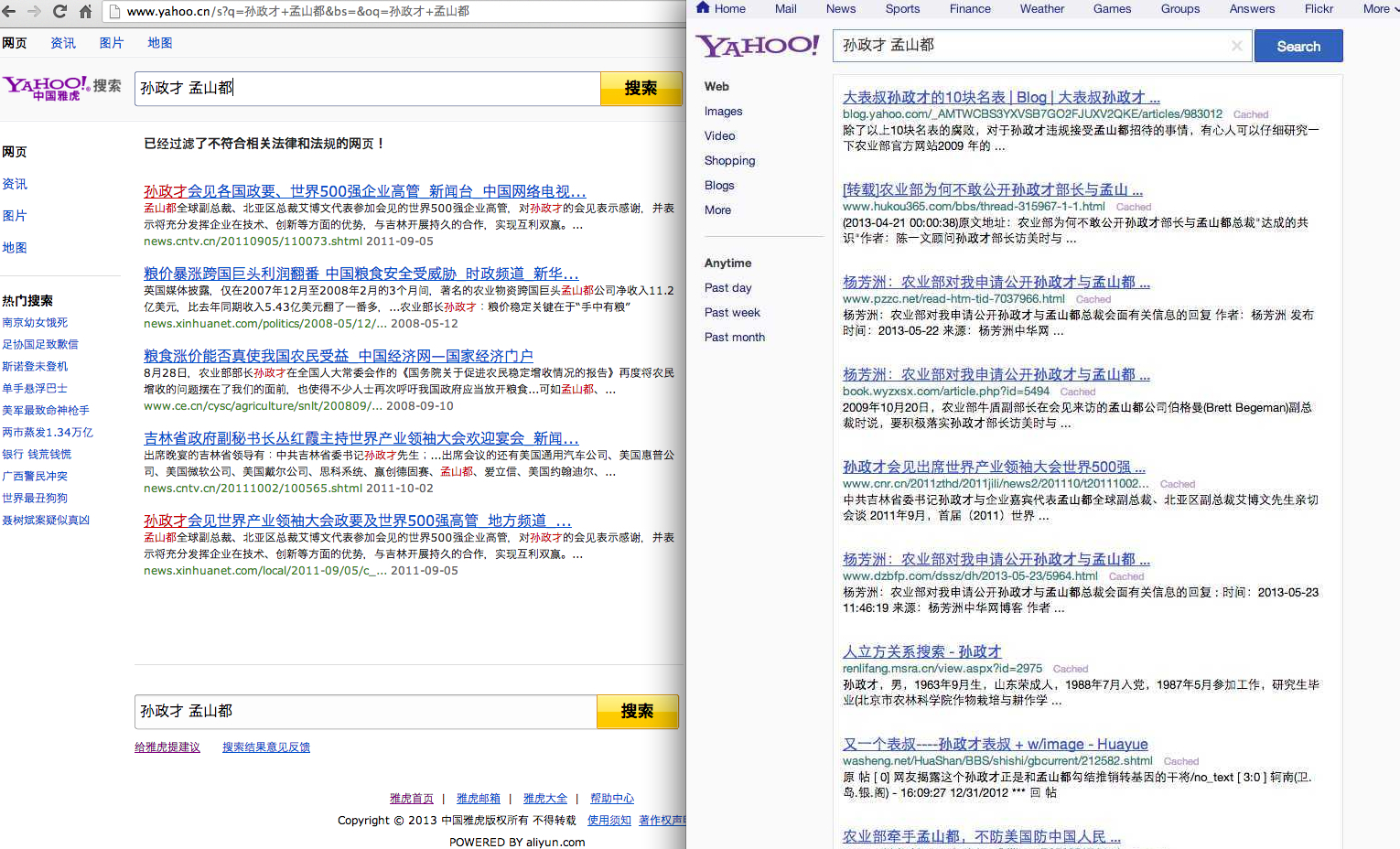This screenshot has height=849, width=1400.
Task: Open Games in Yahoo top bar
Action: [1112, 8]
